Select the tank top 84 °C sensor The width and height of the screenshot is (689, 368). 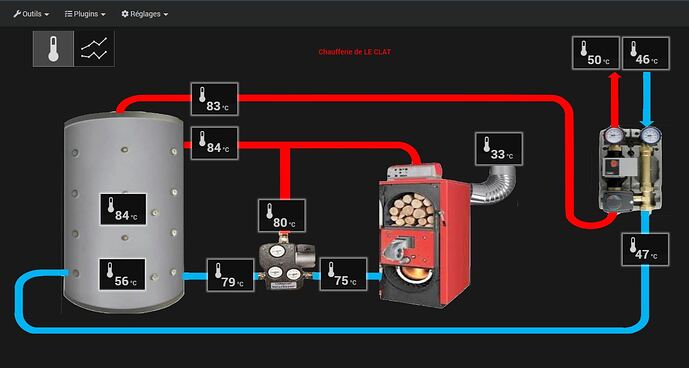[123, 209]
